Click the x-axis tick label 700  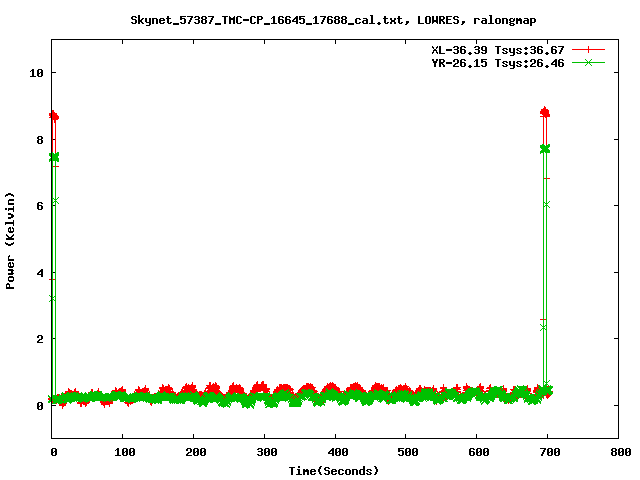point(550,452)
